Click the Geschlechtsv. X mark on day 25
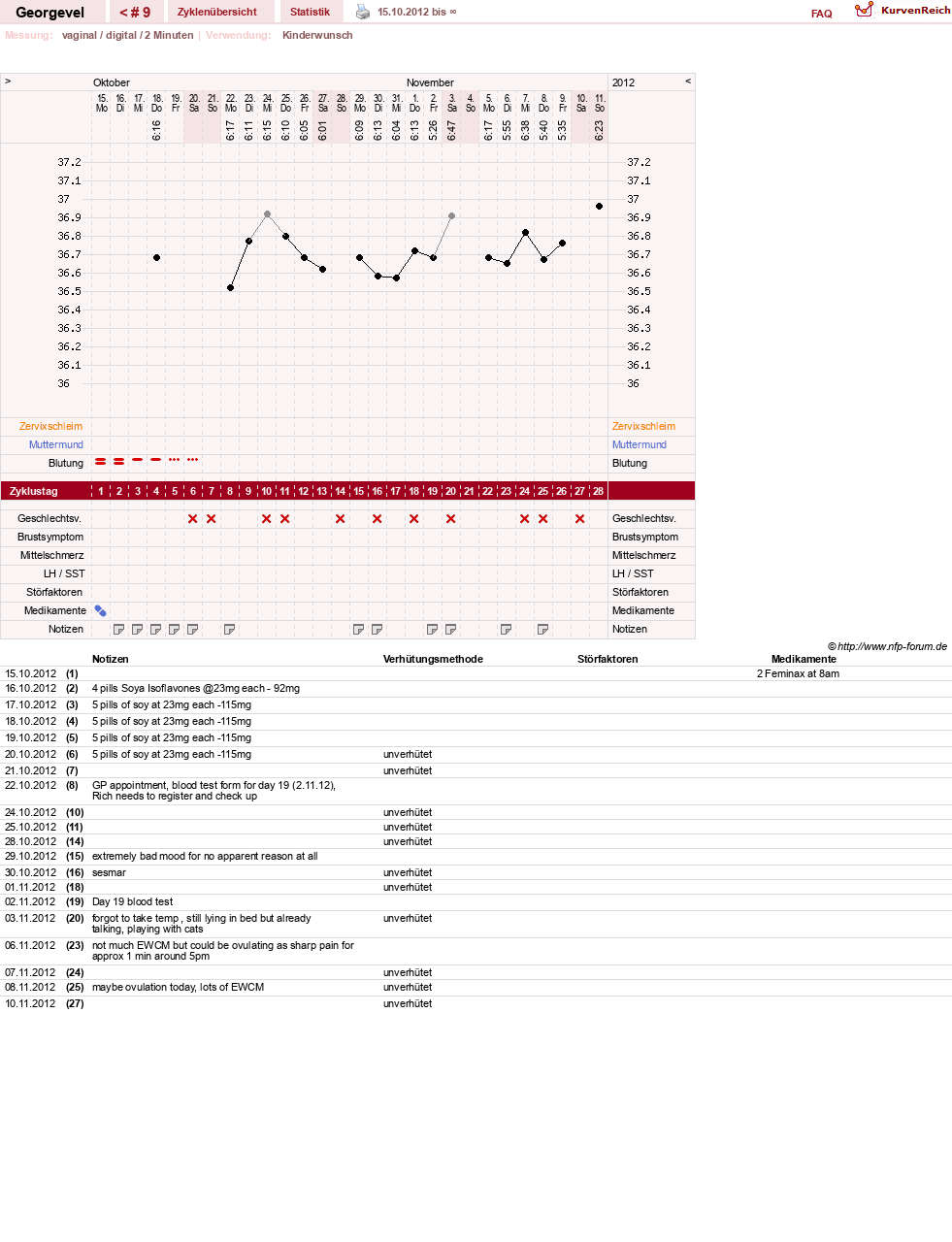The height and width of the screenshot is (1242, 952). click(542, 518)
